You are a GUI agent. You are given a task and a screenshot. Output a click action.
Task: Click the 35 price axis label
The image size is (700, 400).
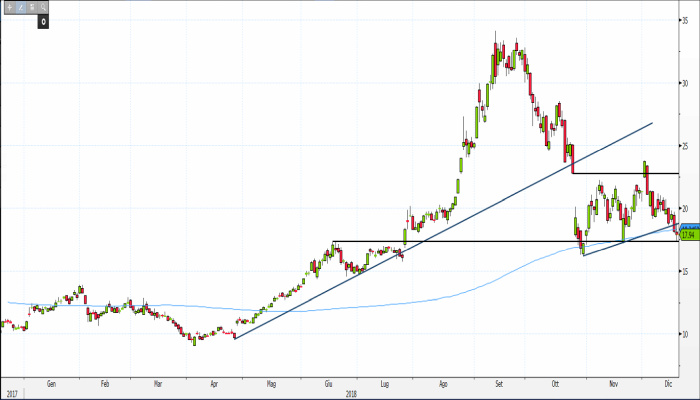[687, 20]
